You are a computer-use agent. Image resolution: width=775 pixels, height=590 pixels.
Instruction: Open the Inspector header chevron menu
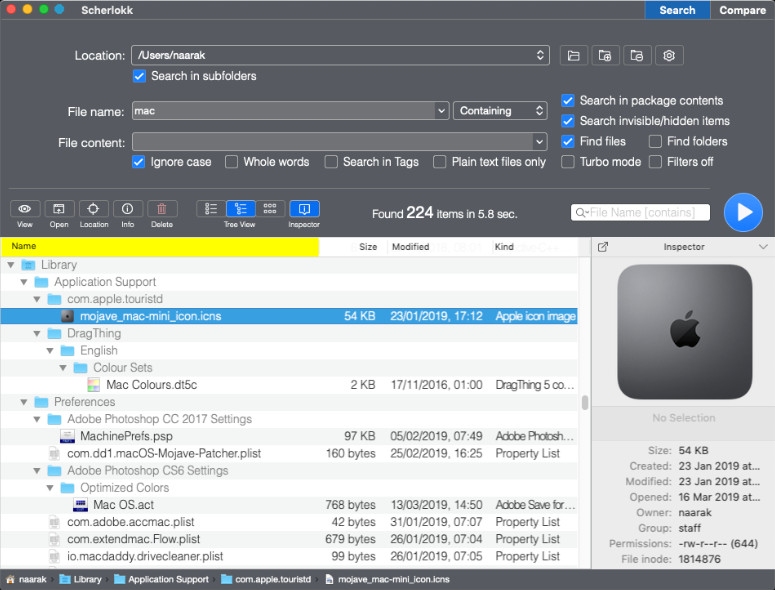pyautogui.click(x=763, y=247)
